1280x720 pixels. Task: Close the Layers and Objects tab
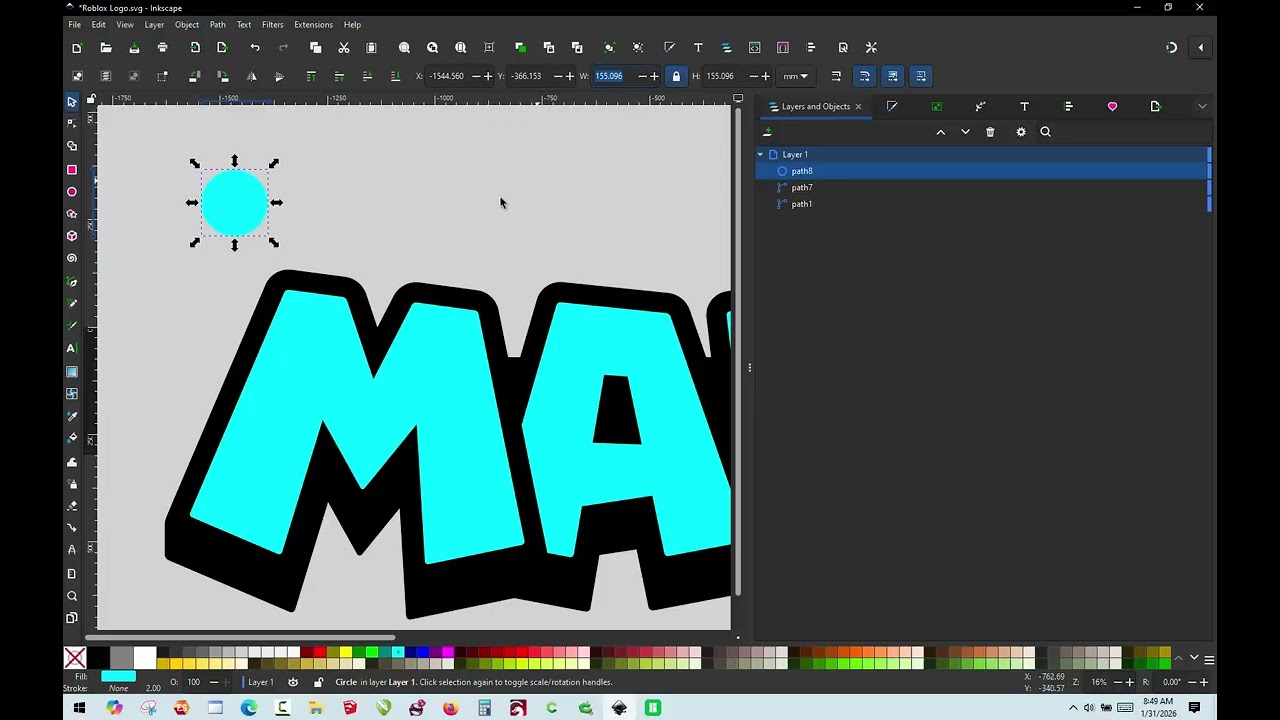coord(858,106)
